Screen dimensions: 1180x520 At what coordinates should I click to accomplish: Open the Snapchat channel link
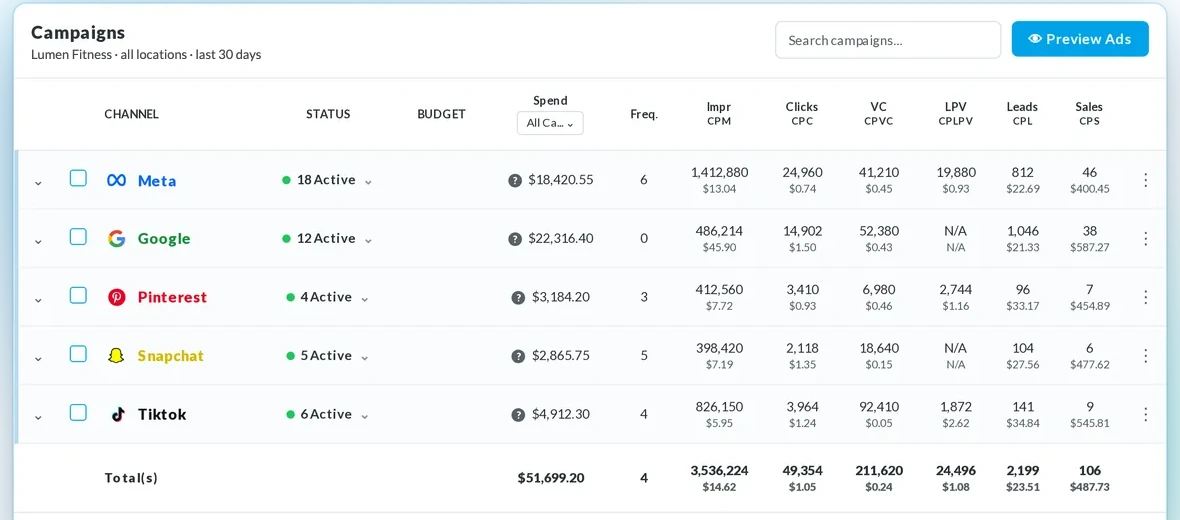click(x=171, y=356)
